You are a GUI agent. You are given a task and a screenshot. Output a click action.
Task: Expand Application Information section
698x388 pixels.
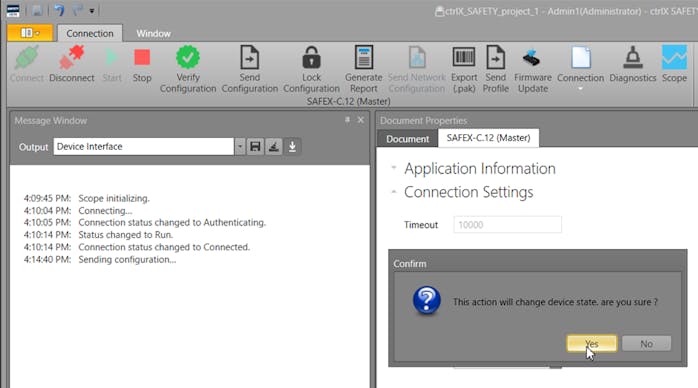394,168
